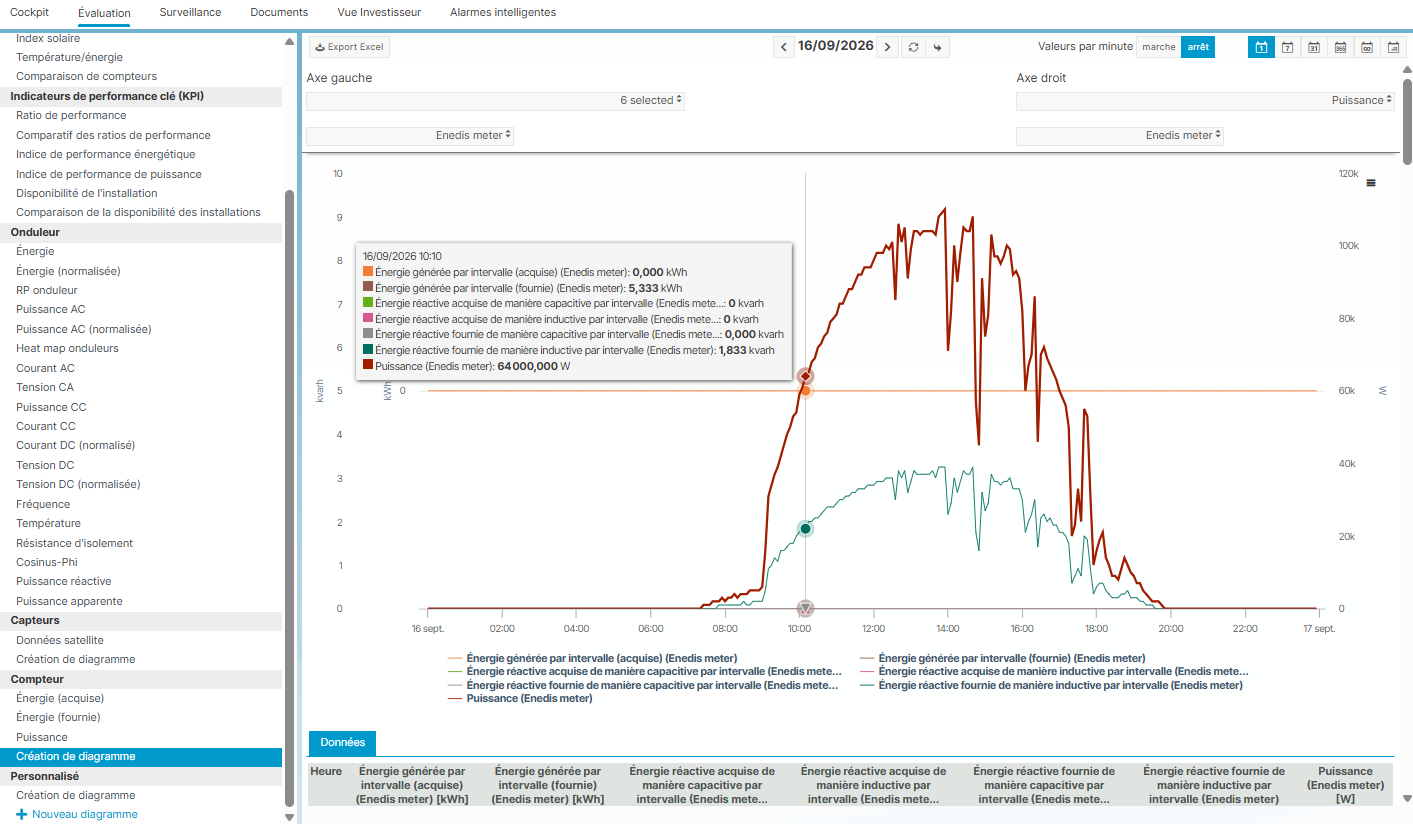Open the Vue Investisseur tab
Viewport: 1413px width, 824px height.
pos(379,12)
